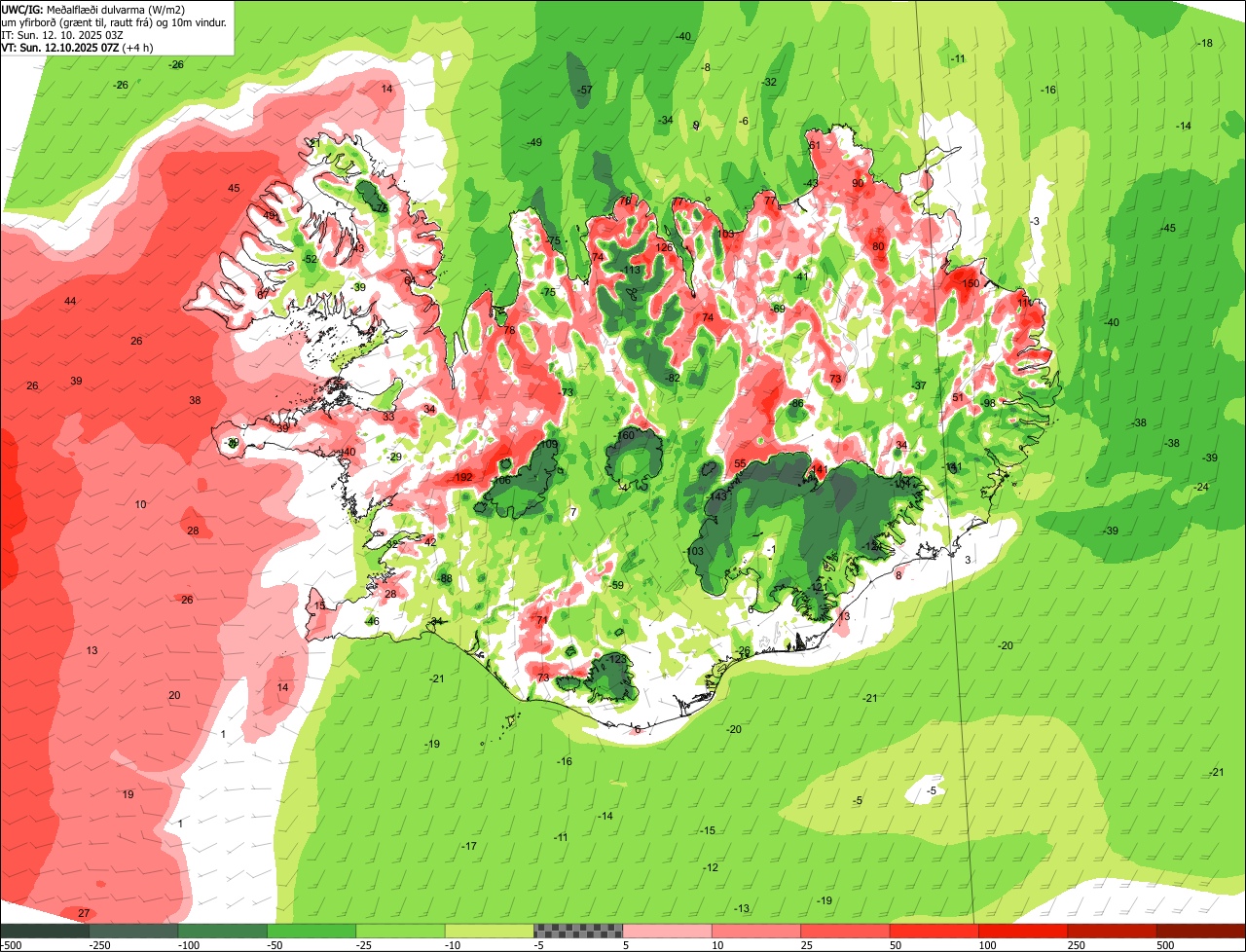Click legend swatch between -25 and -10
Viewport: 1246px width, 952px height.
pos(400,931)
